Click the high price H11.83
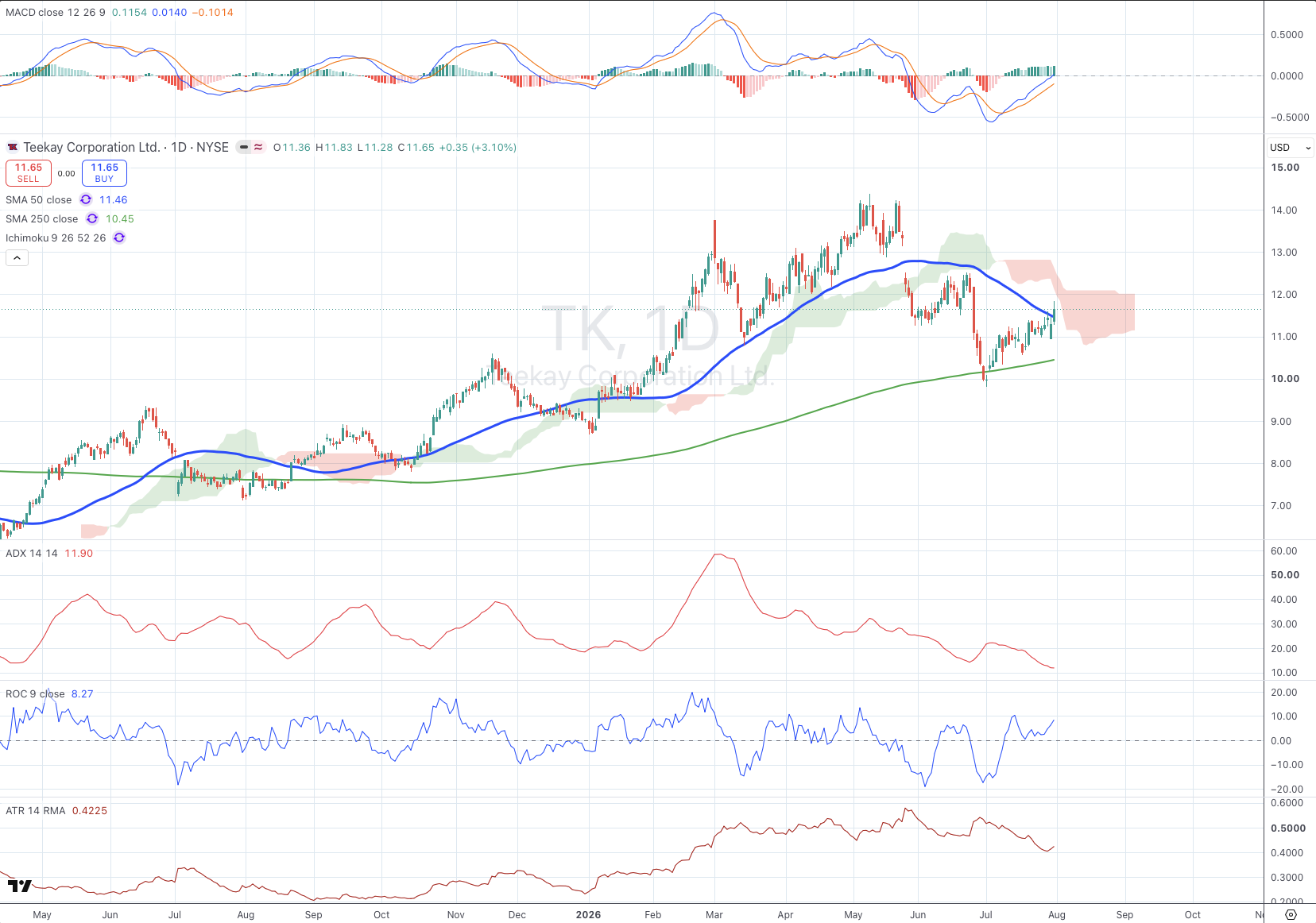 click(x=334, y=147)
